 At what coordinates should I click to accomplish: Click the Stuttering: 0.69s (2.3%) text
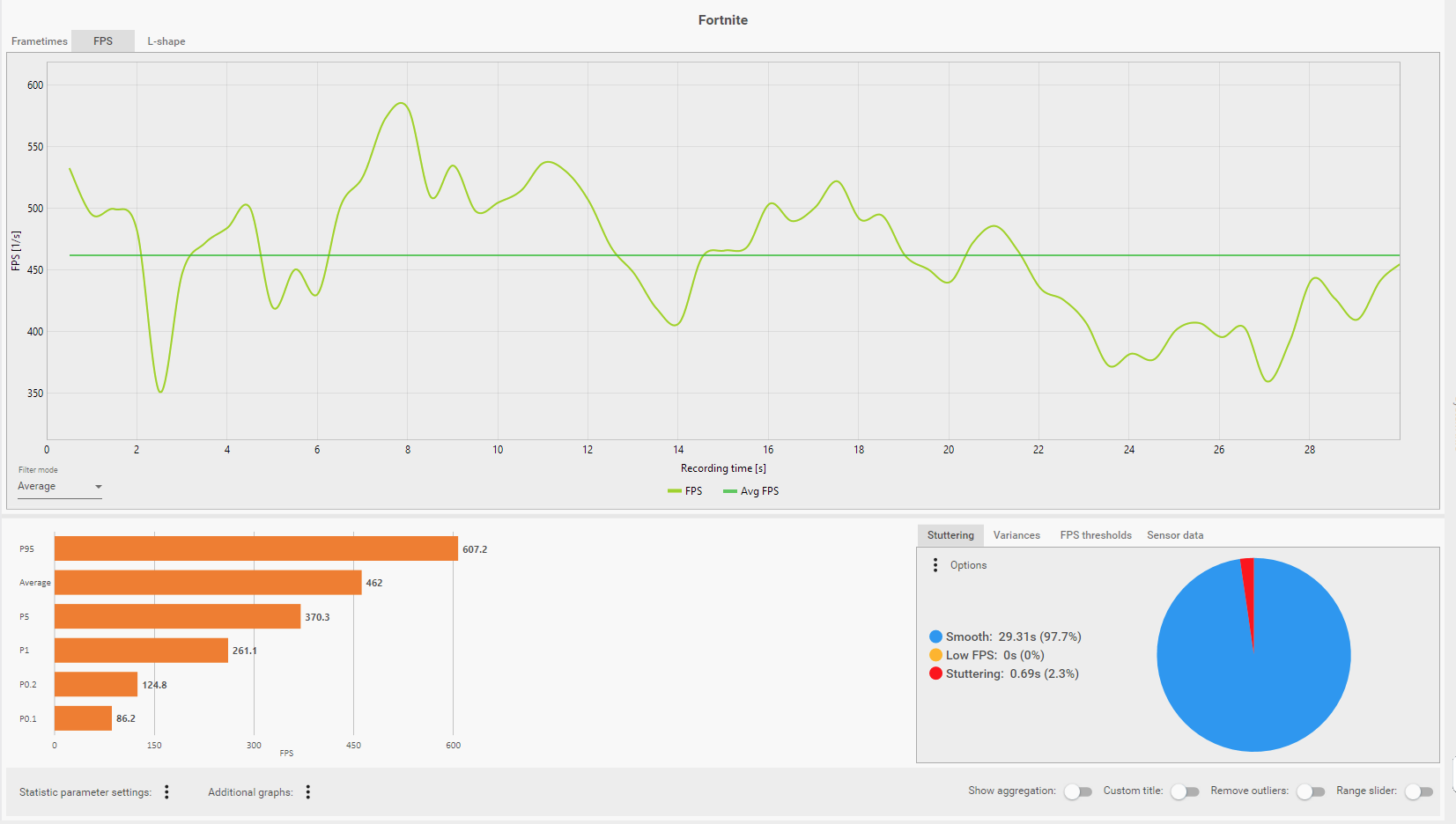[x=1012, y=673]
